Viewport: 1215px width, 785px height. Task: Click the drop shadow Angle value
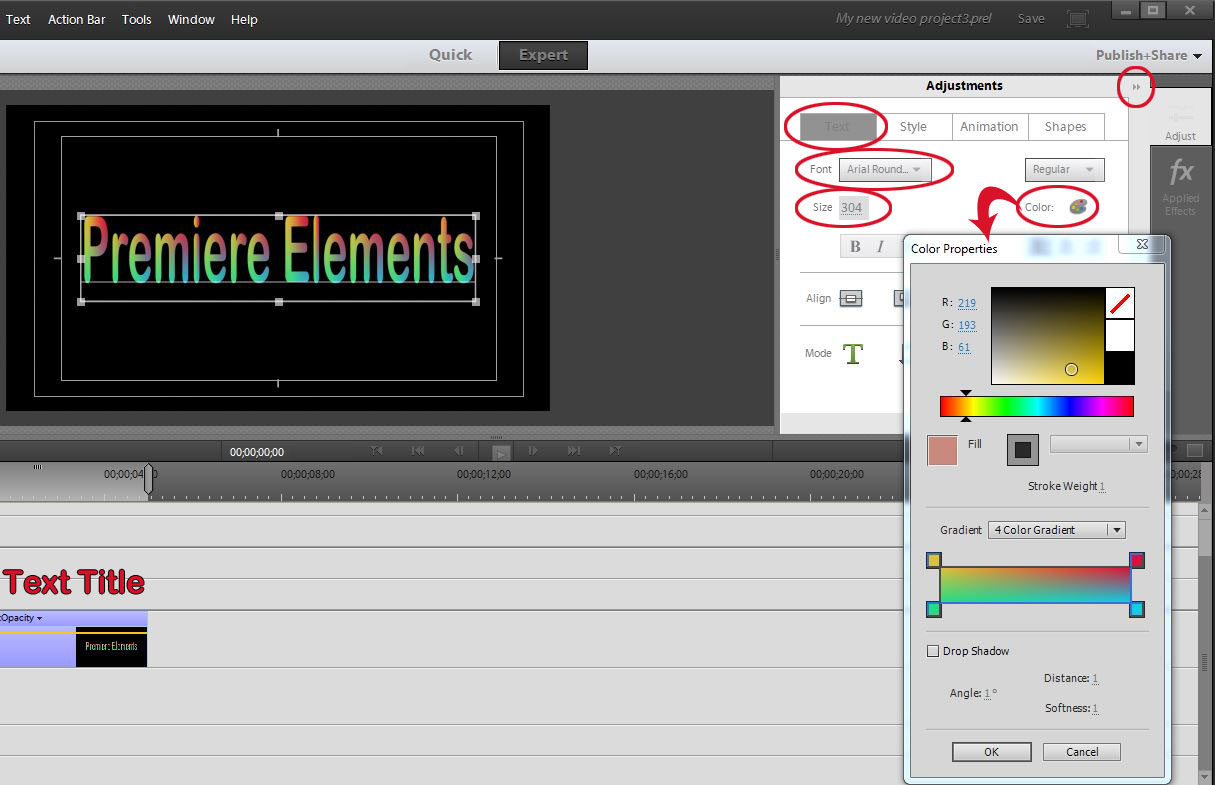pos(988,693)
